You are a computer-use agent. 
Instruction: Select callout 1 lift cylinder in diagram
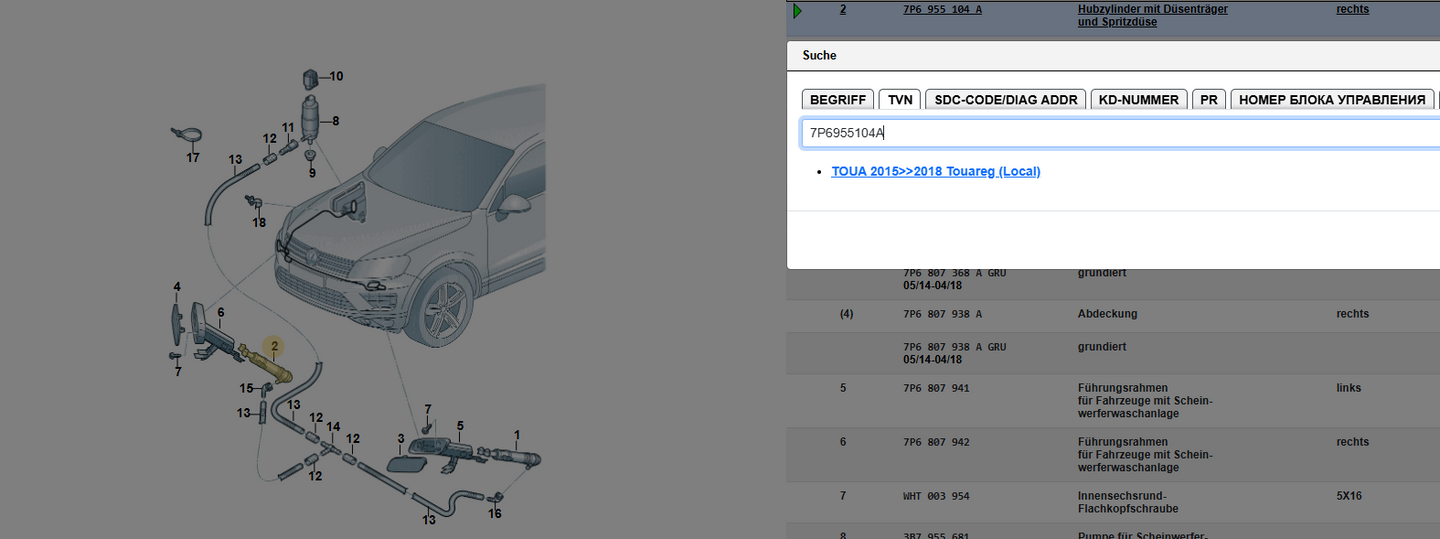pos(517,435)
